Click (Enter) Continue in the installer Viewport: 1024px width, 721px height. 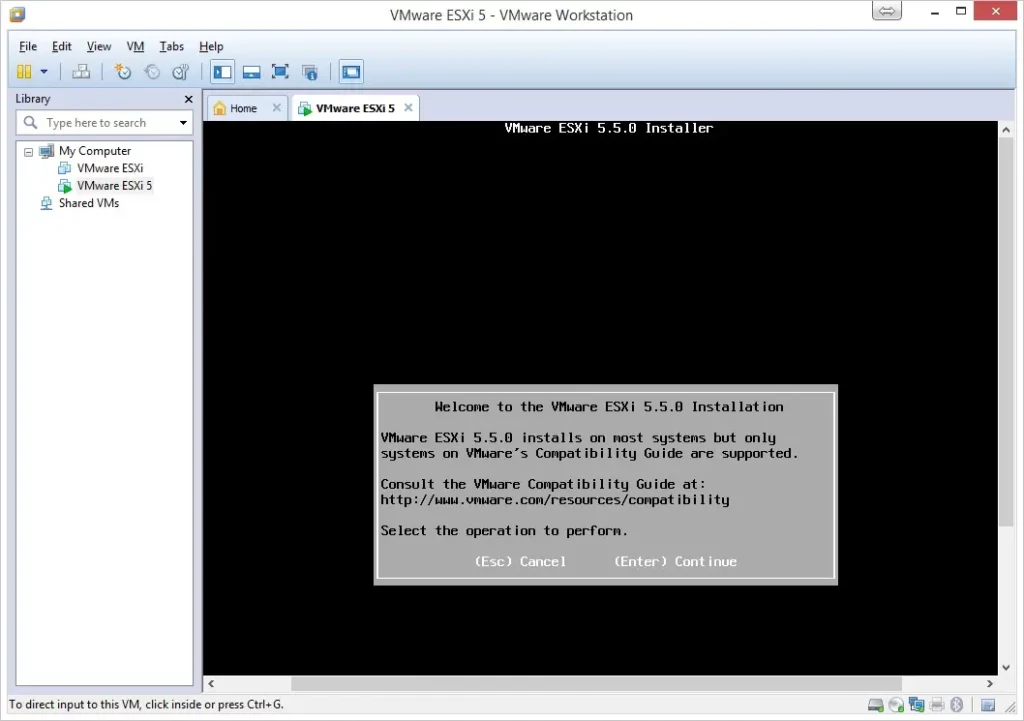point(675,562)
